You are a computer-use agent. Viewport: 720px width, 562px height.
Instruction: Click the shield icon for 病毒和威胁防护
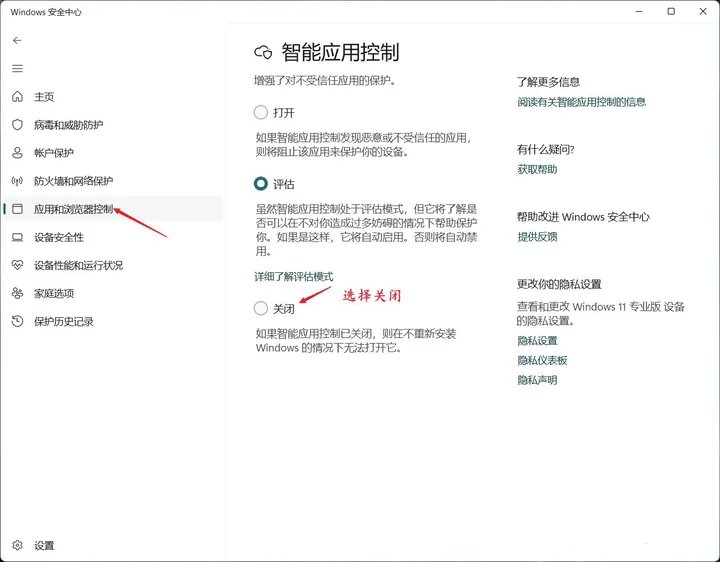point(16,125)
